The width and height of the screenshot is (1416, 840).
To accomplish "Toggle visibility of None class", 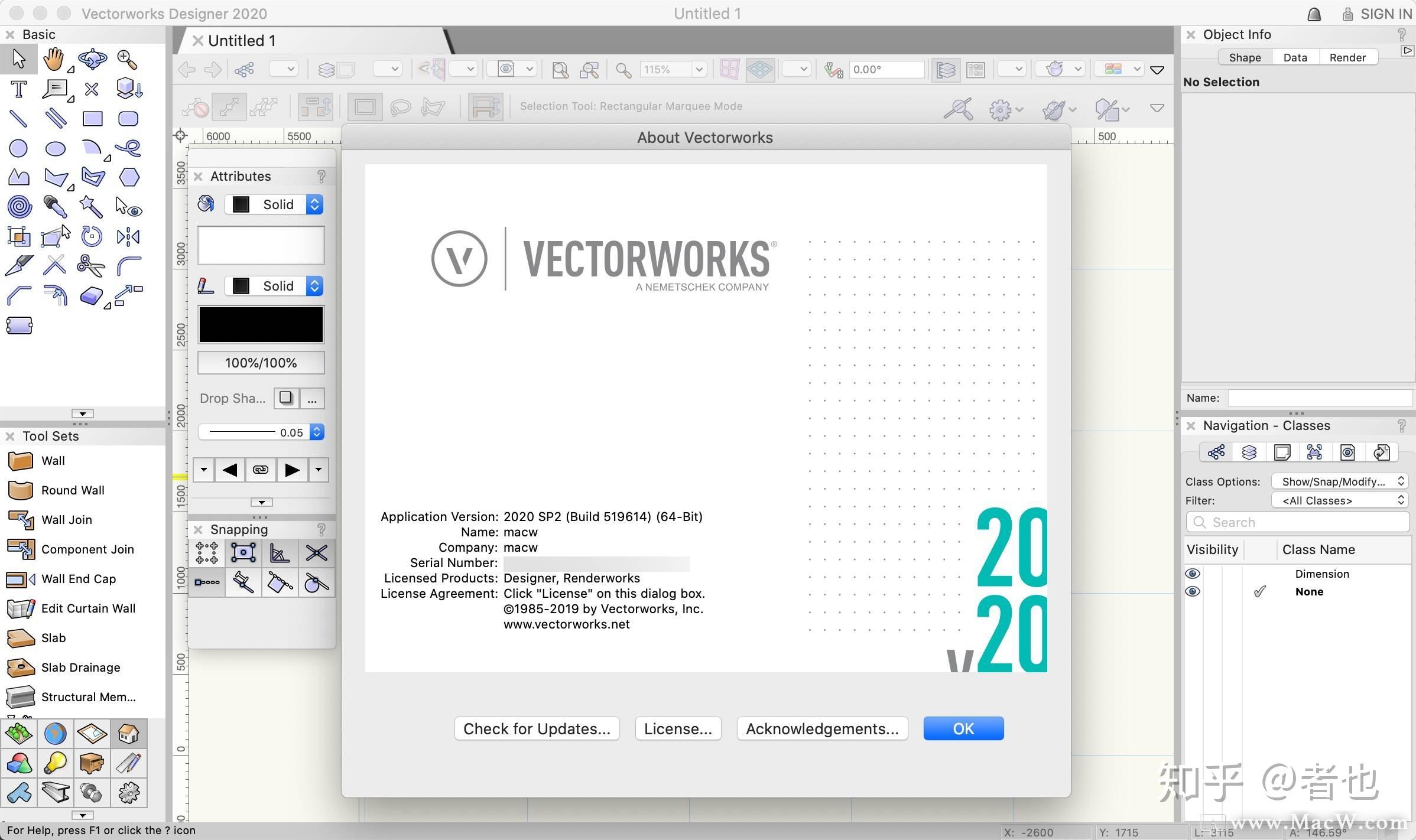I will click(x=1193, y=591).
